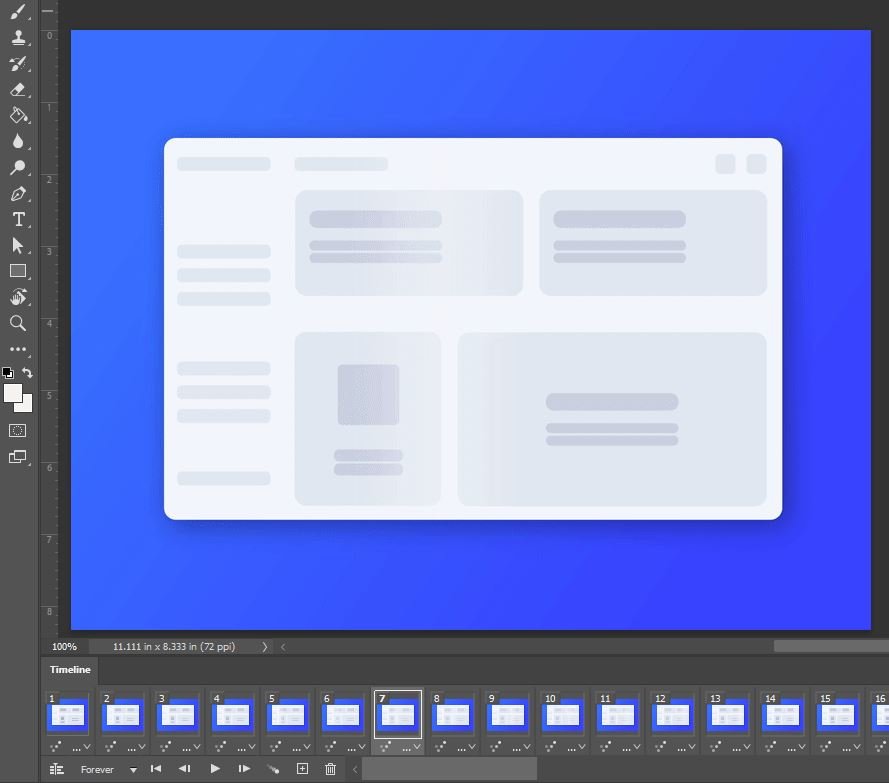Select animation frame 2
The image size is (889, 783).
123,714
